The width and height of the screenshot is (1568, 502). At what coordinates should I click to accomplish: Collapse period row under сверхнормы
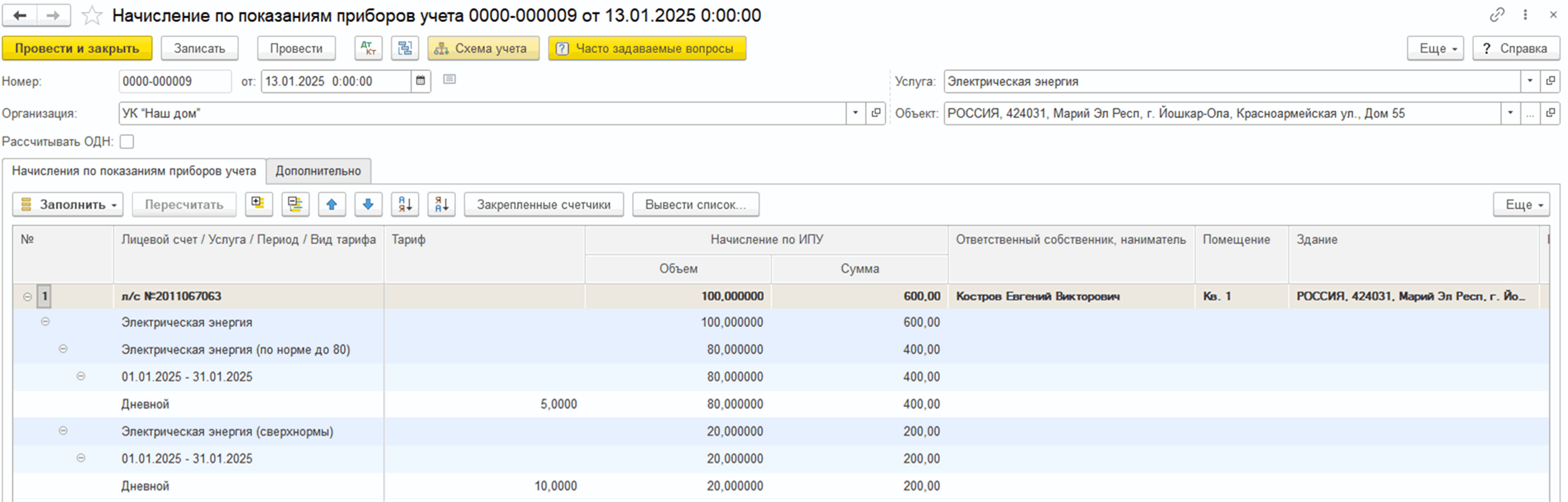[x=80, y=458]
